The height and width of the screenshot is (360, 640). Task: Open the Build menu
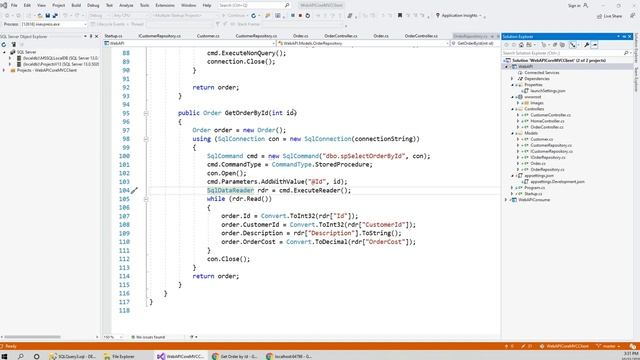[76, 5]
